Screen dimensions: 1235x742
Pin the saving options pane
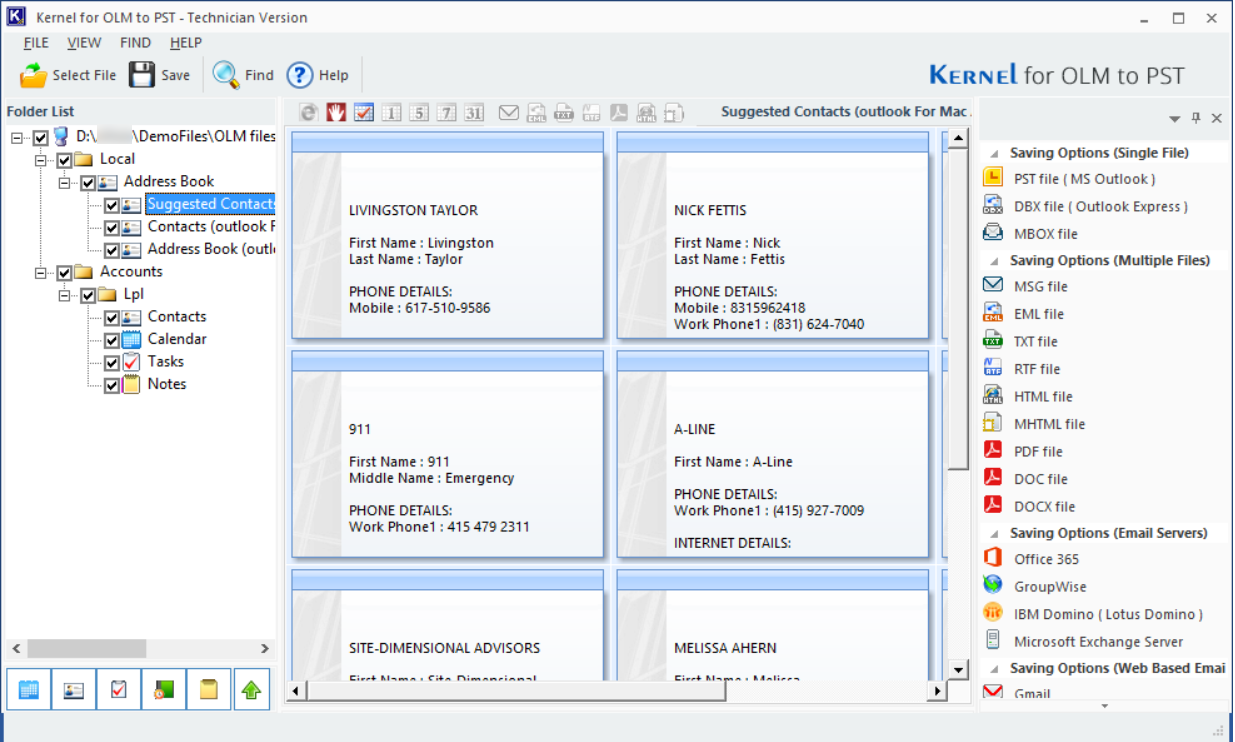point(1196,119)
